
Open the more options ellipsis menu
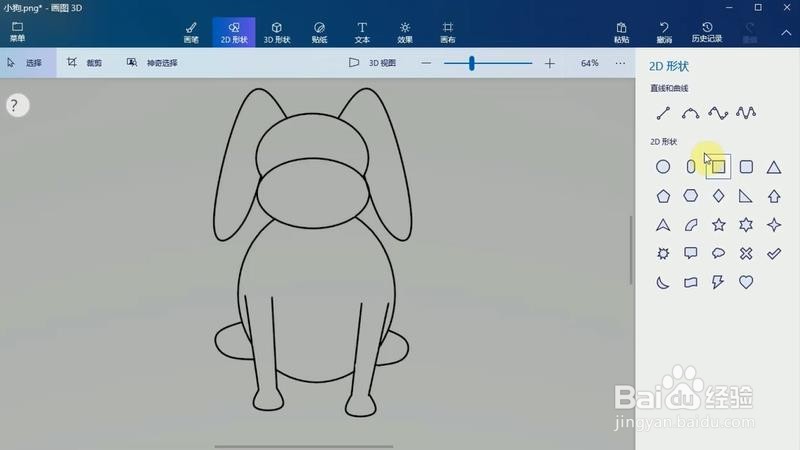click(620, 63)
